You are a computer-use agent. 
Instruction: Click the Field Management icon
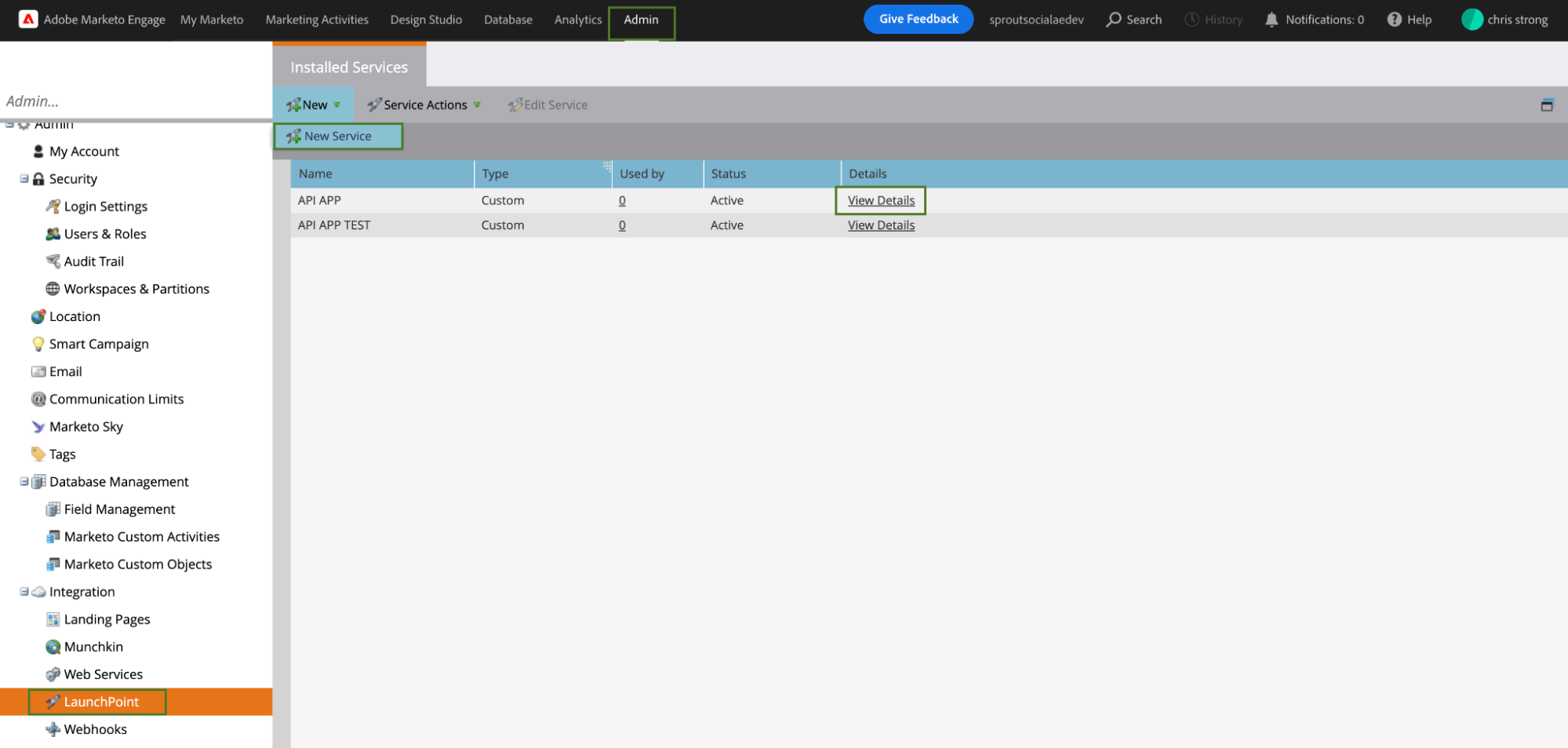click(53, 509)
